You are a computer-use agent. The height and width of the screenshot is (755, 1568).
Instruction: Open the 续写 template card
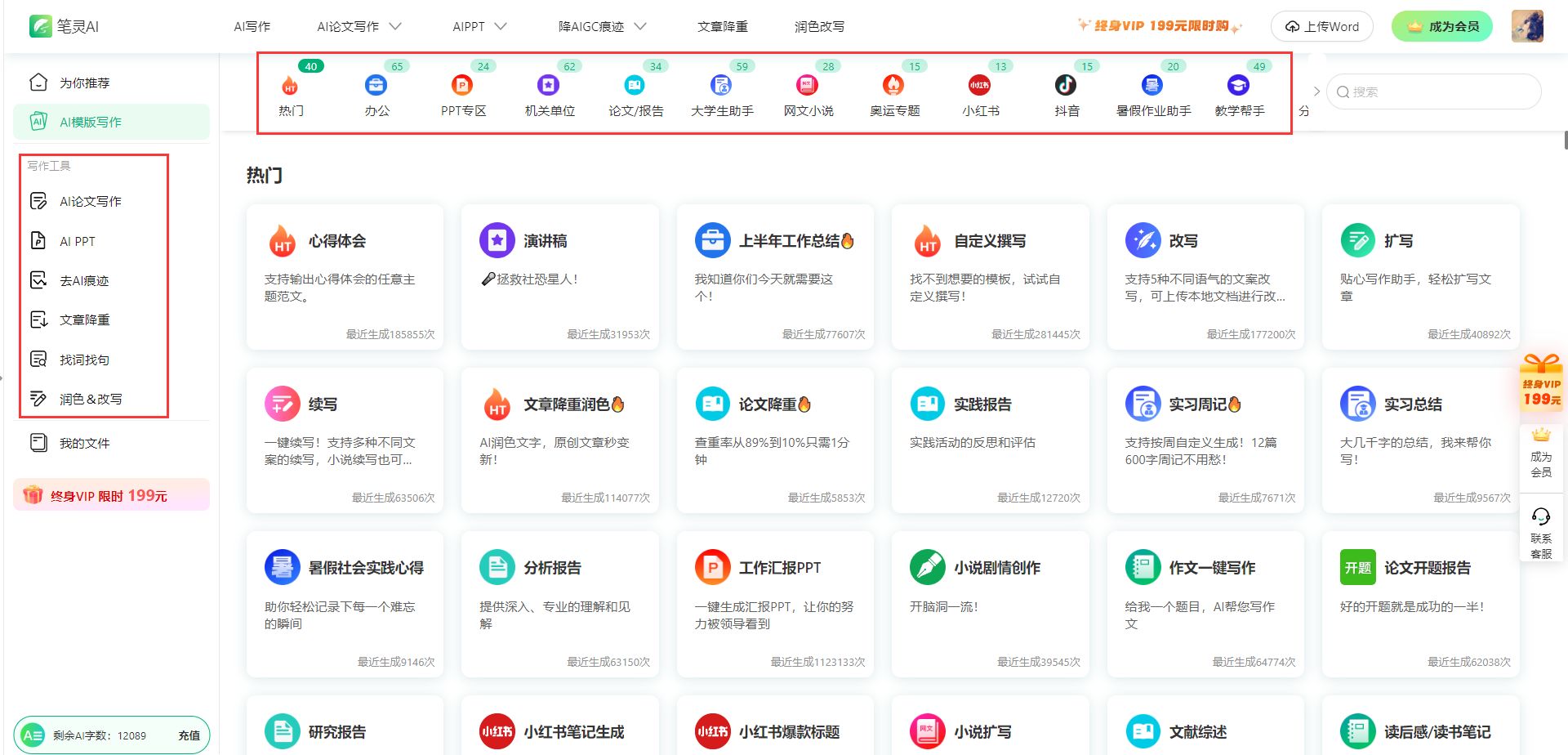[x=345, y=440]
